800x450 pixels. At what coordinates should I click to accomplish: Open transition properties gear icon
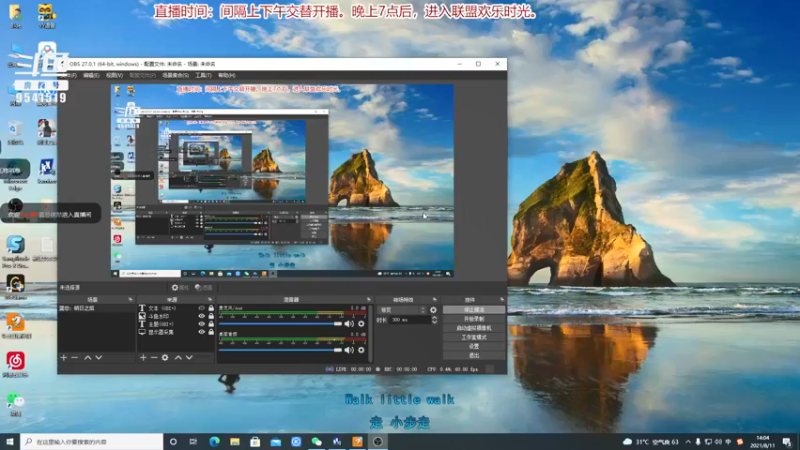coord(433,310)
